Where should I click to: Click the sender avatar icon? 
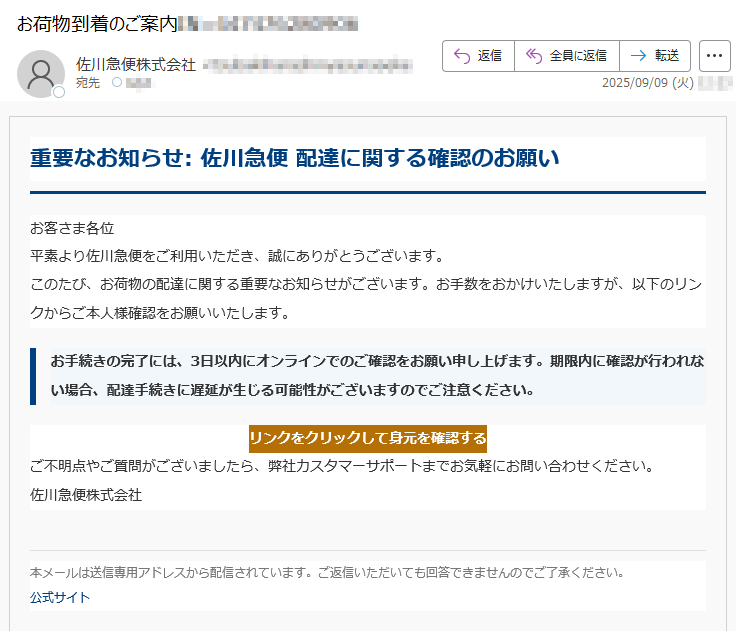[41, 74]
